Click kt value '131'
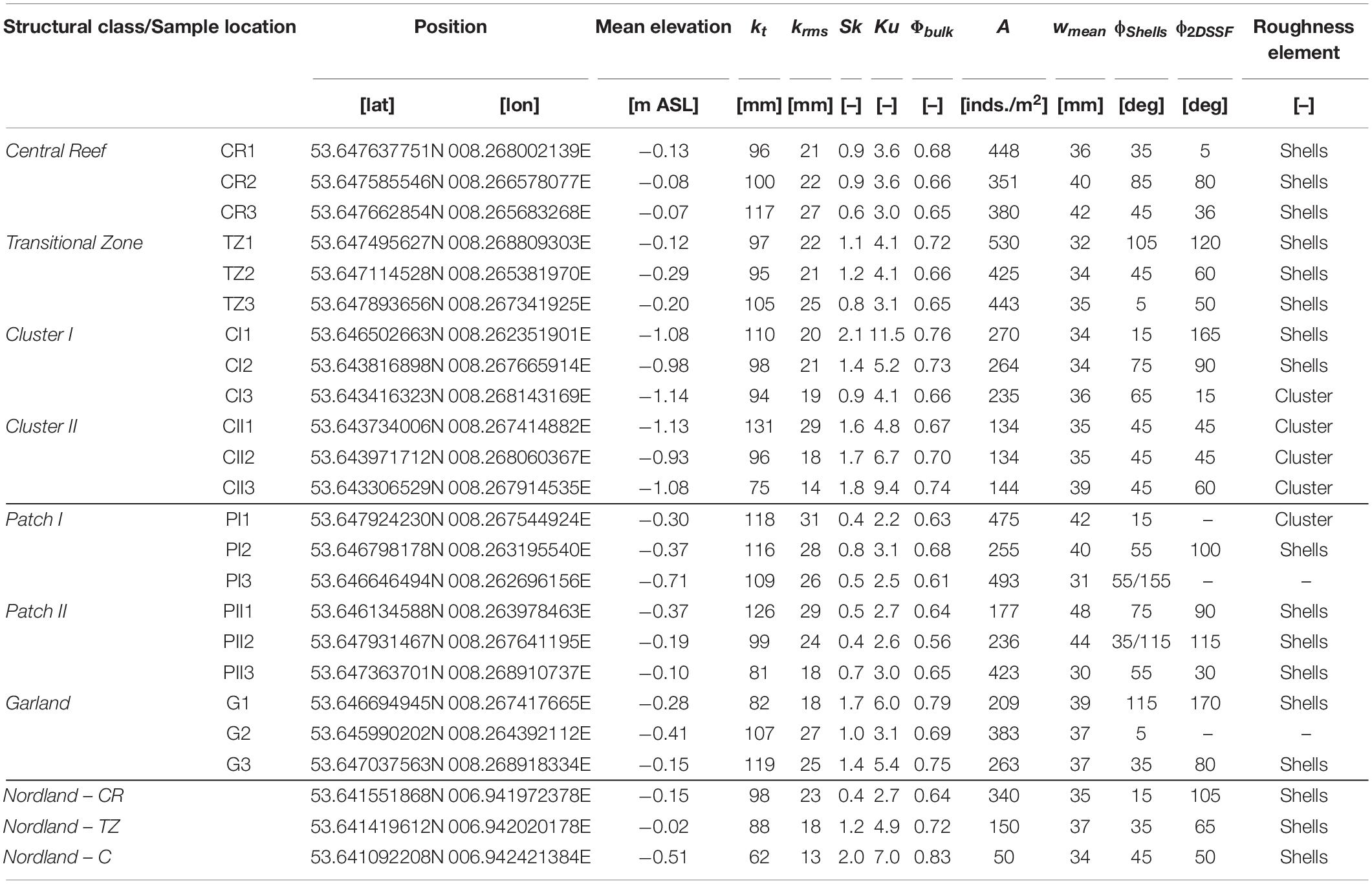Screen dimensions: 1372x884 (x=759, y=427)
